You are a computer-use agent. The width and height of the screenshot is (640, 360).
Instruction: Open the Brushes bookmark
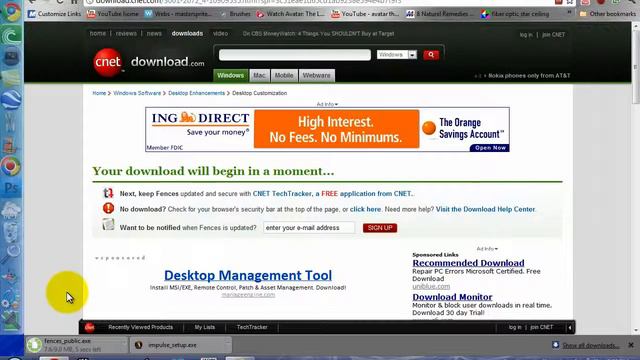pyautogui.click(x=236, y=14)
